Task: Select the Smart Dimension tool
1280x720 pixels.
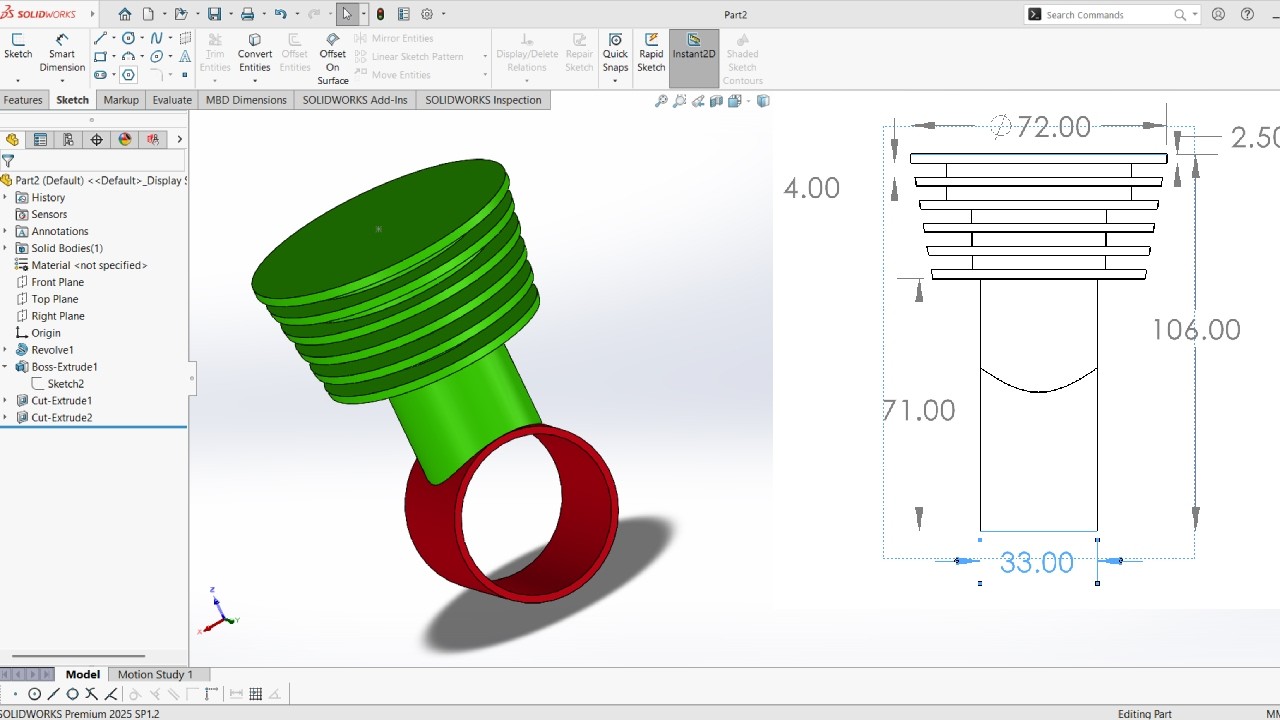Action: coord(62,54)
